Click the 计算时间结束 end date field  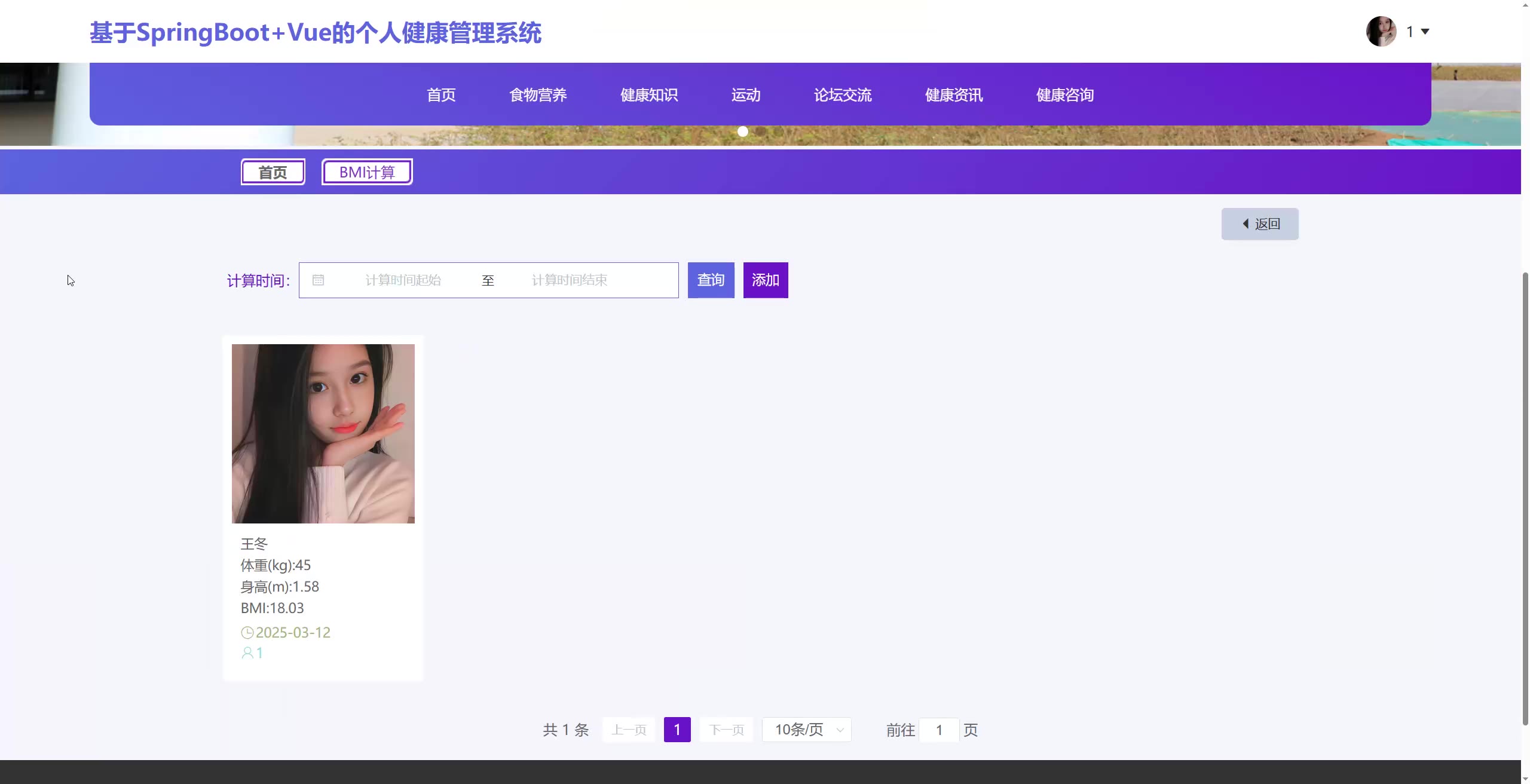(x=569, y=280)
